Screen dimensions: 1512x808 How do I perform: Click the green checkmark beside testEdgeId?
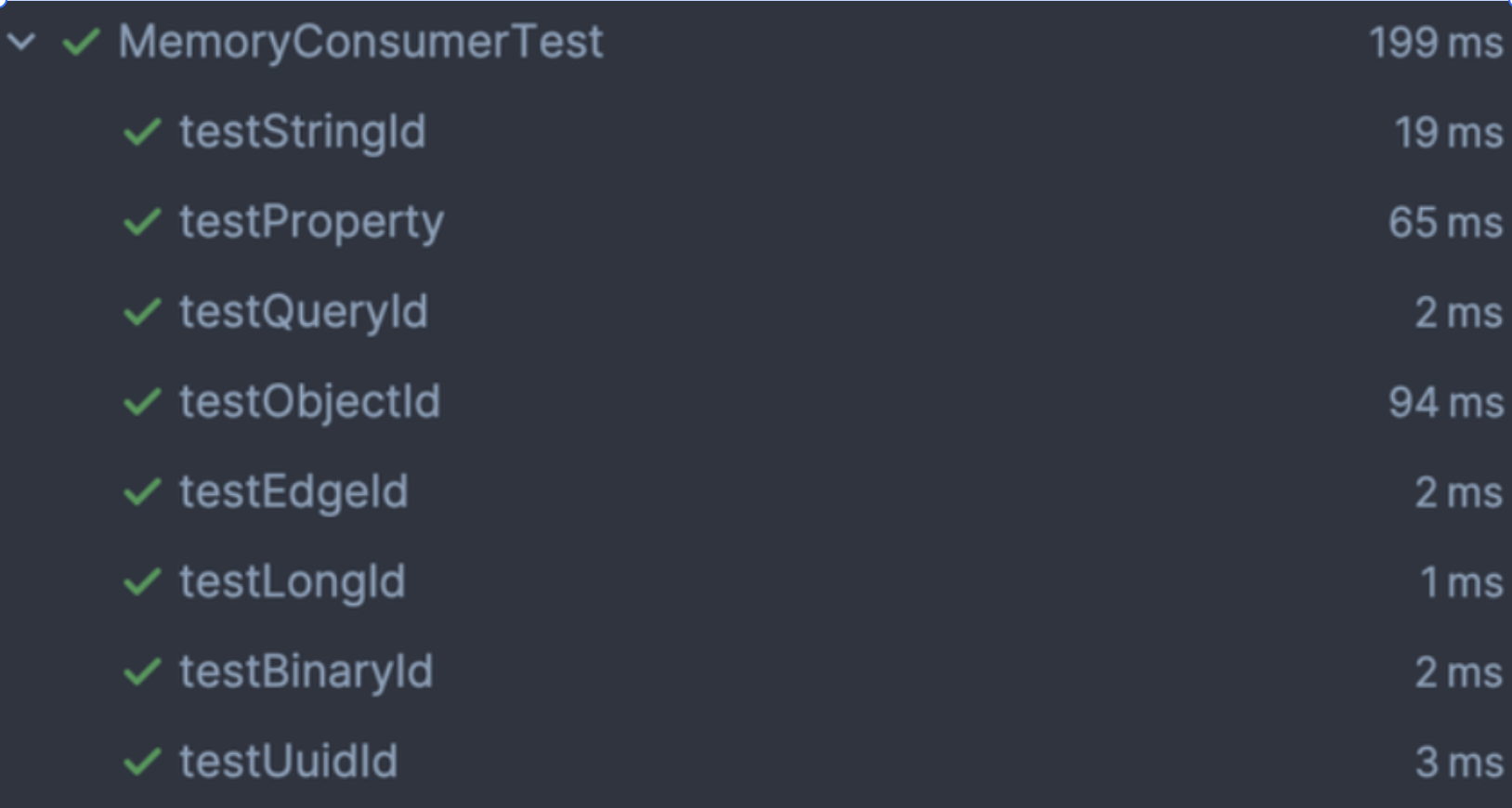[x=142, y=492]
